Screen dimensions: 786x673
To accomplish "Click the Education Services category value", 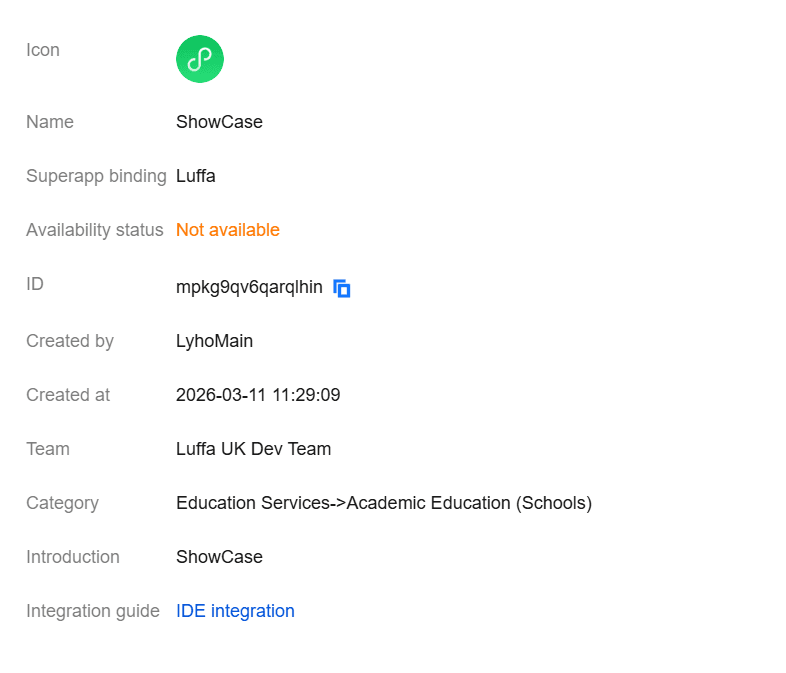I will click(384, 503).
